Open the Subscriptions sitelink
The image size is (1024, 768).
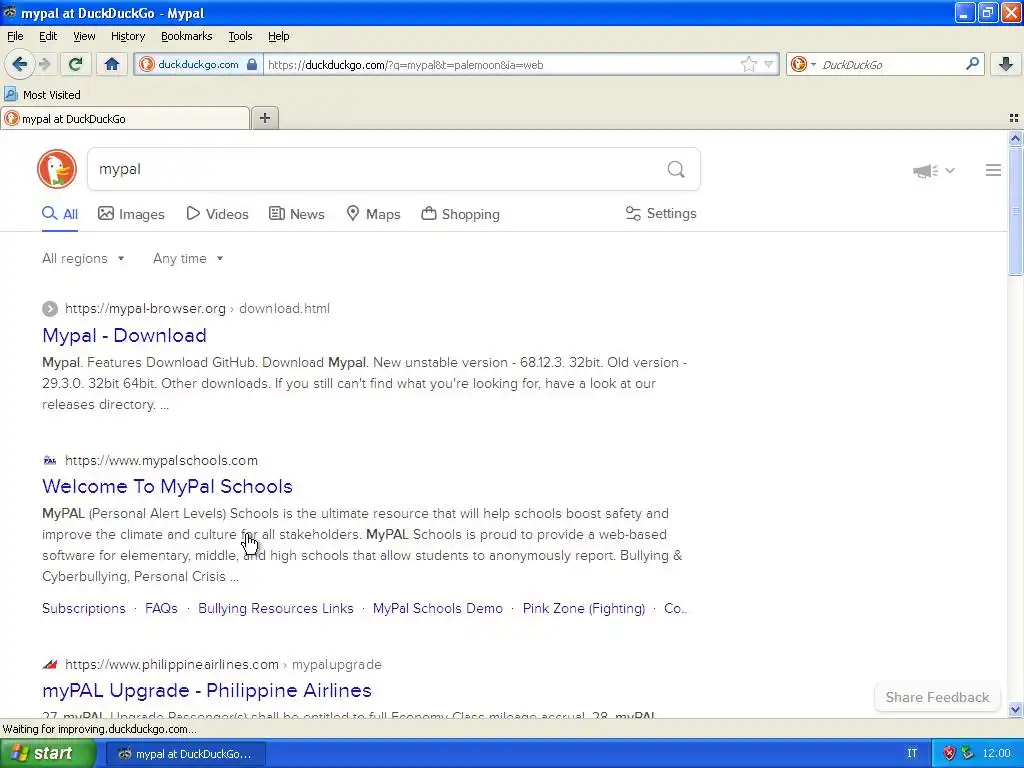click(84, 608)
